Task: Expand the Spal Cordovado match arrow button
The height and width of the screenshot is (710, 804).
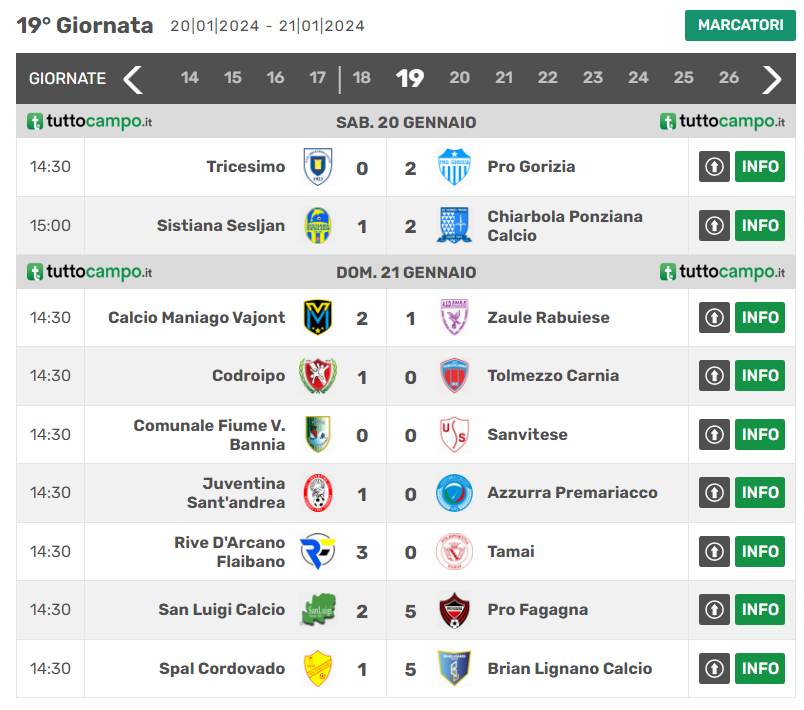Action: point(714,668)
